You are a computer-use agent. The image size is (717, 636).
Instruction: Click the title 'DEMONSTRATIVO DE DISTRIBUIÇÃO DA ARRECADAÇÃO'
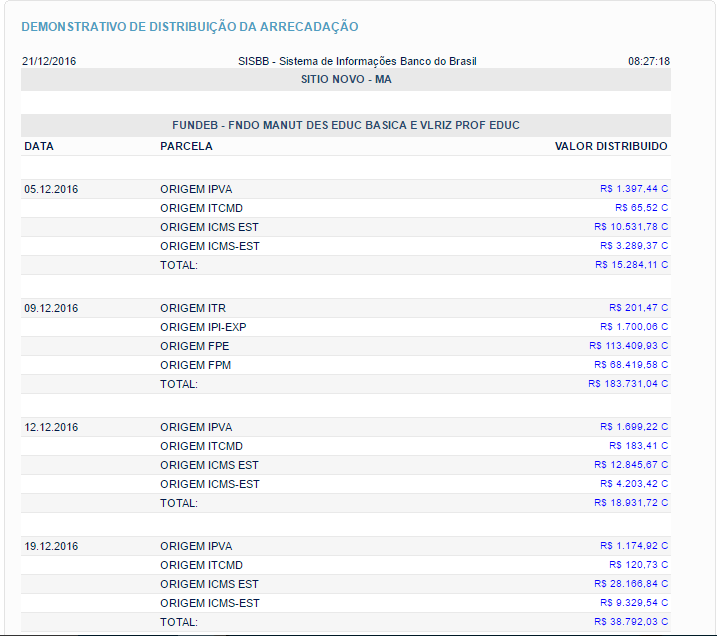tap(190, 27)
